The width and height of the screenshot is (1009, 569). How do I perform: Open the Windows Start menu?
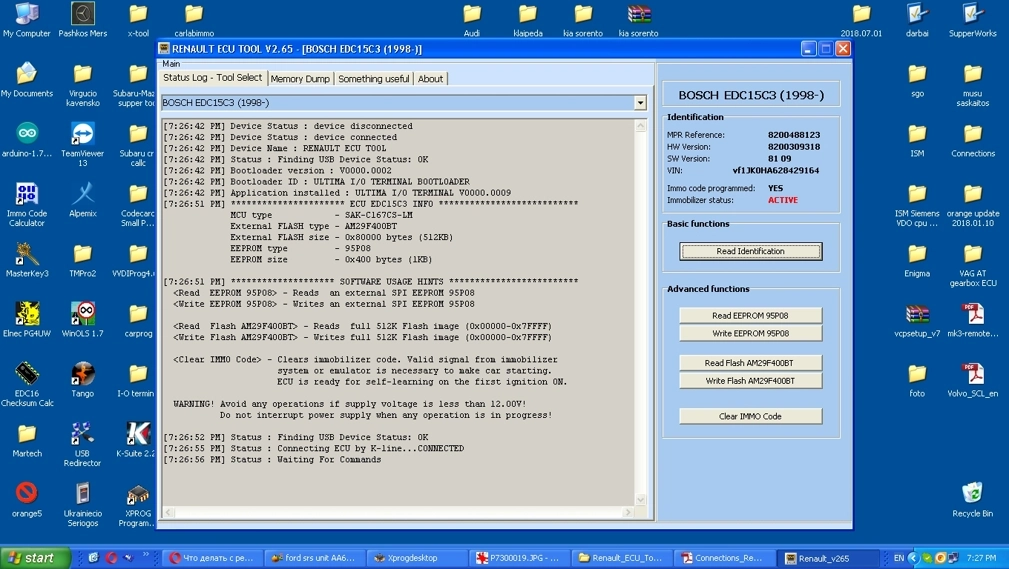coord(35,558)
